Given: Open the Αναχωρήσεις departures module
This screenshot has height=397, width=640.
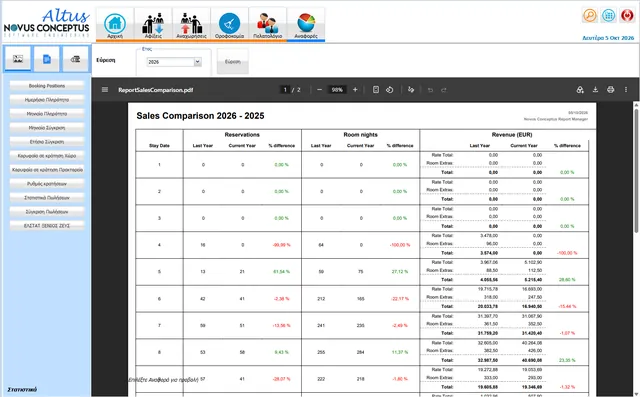Looking at the screenshot, I should click(x=191, y=25).
